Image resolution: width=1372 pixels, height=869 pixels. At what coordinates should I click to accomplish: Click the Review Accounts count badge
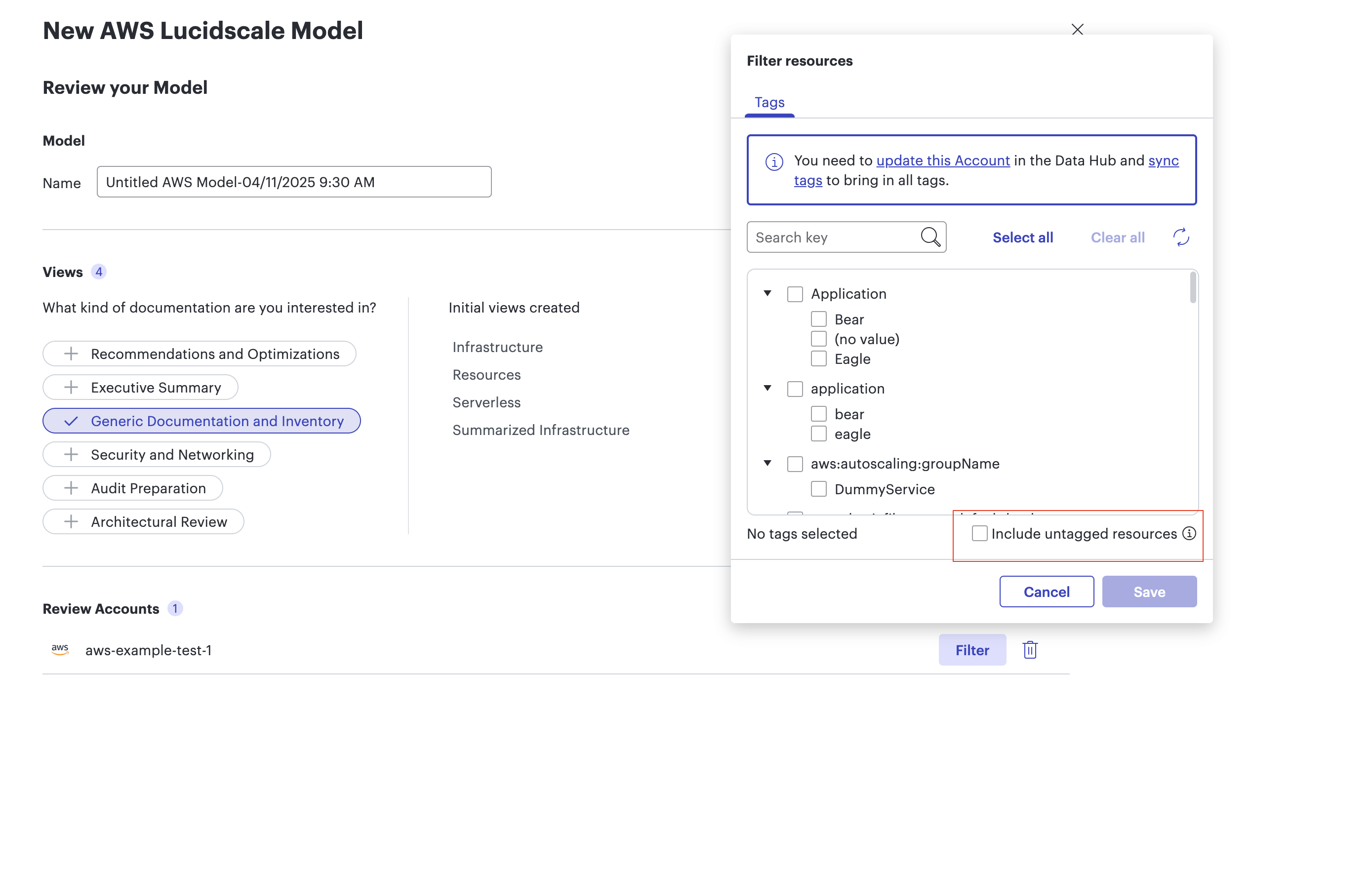click(175, 608)
